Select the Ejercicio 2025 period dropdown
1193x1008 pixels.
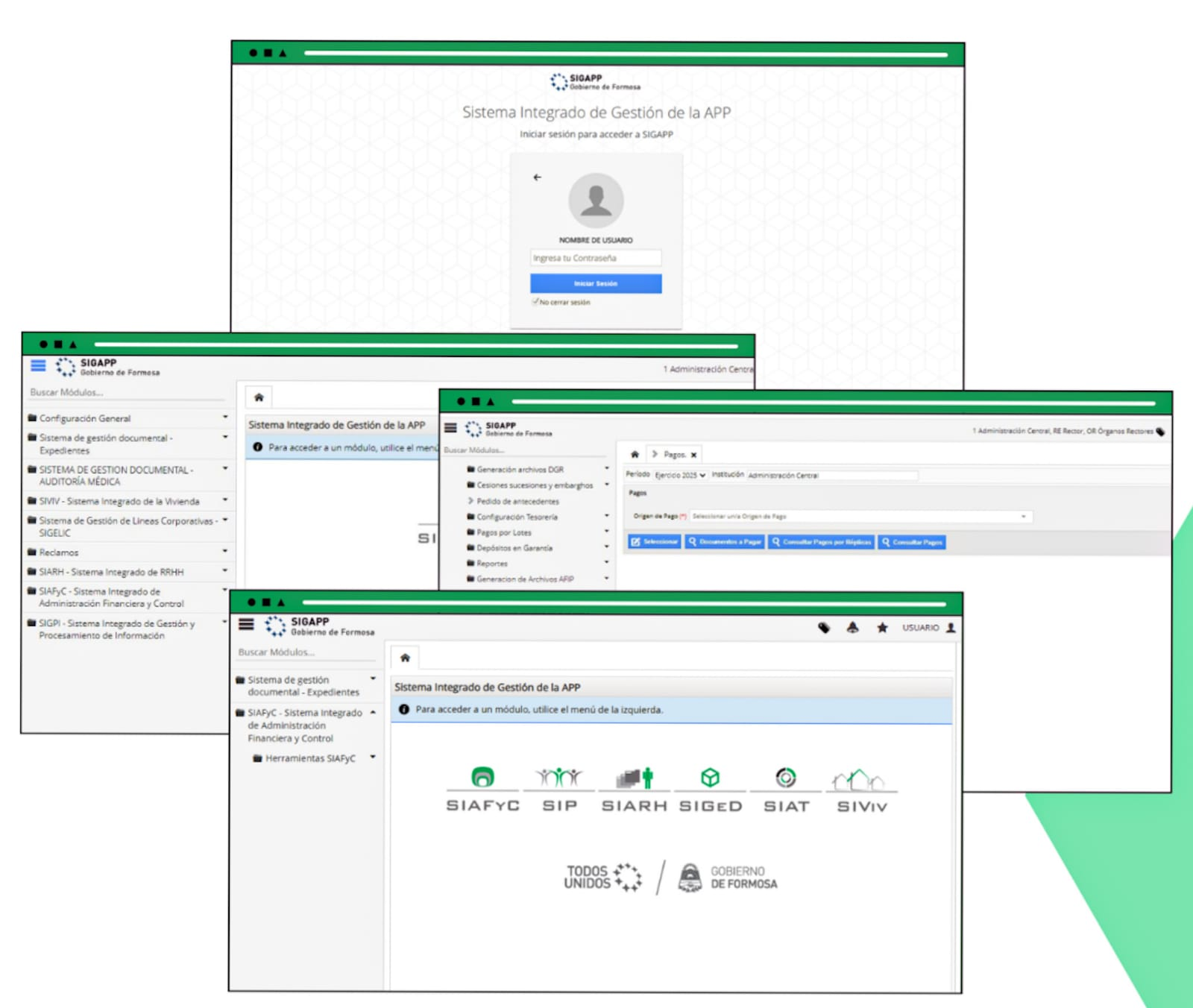click(x=679, y=475)
